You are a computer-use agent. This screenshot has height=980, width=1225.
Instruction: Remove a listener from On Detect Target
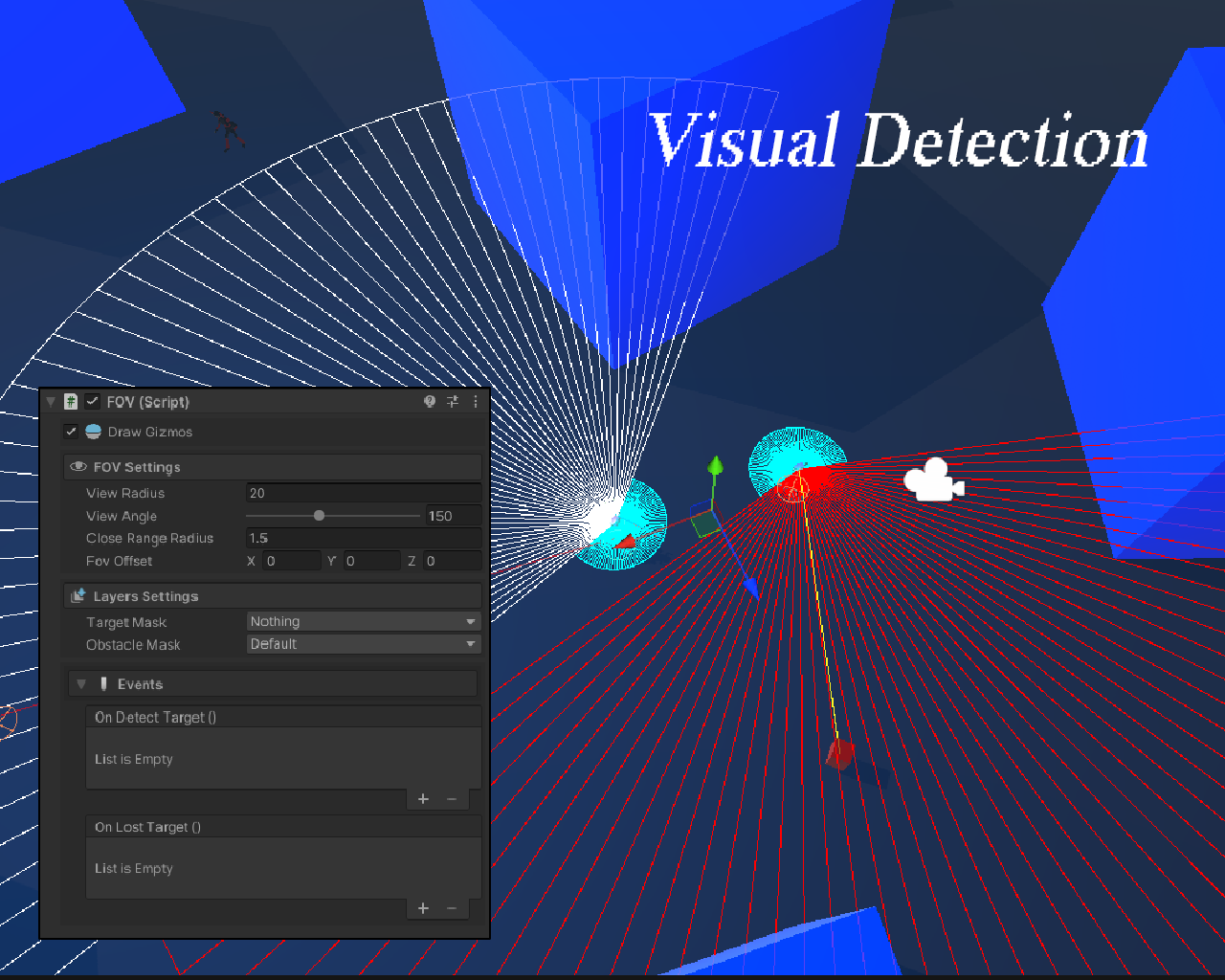[x=452, y=799]
